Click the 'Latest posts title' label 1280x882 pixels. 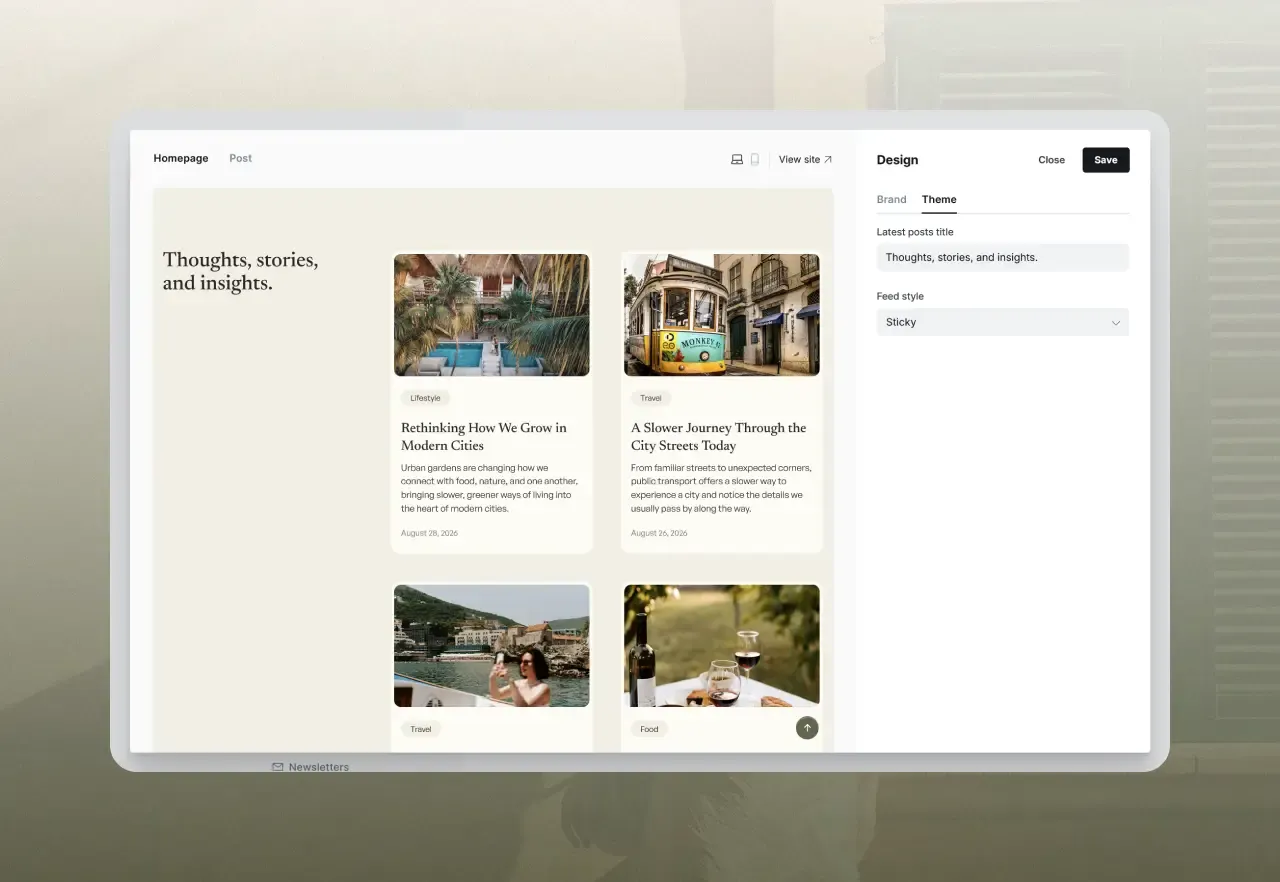click(915, 232)
